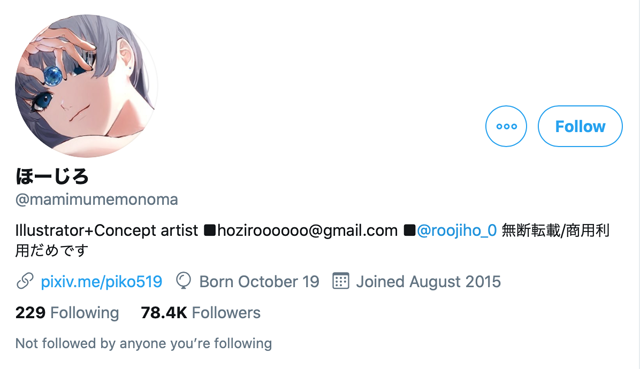Viewport: 640px width, 369px height.
Task: Click the hozirooooo@gmail.com email text
Action: (307, 231)
